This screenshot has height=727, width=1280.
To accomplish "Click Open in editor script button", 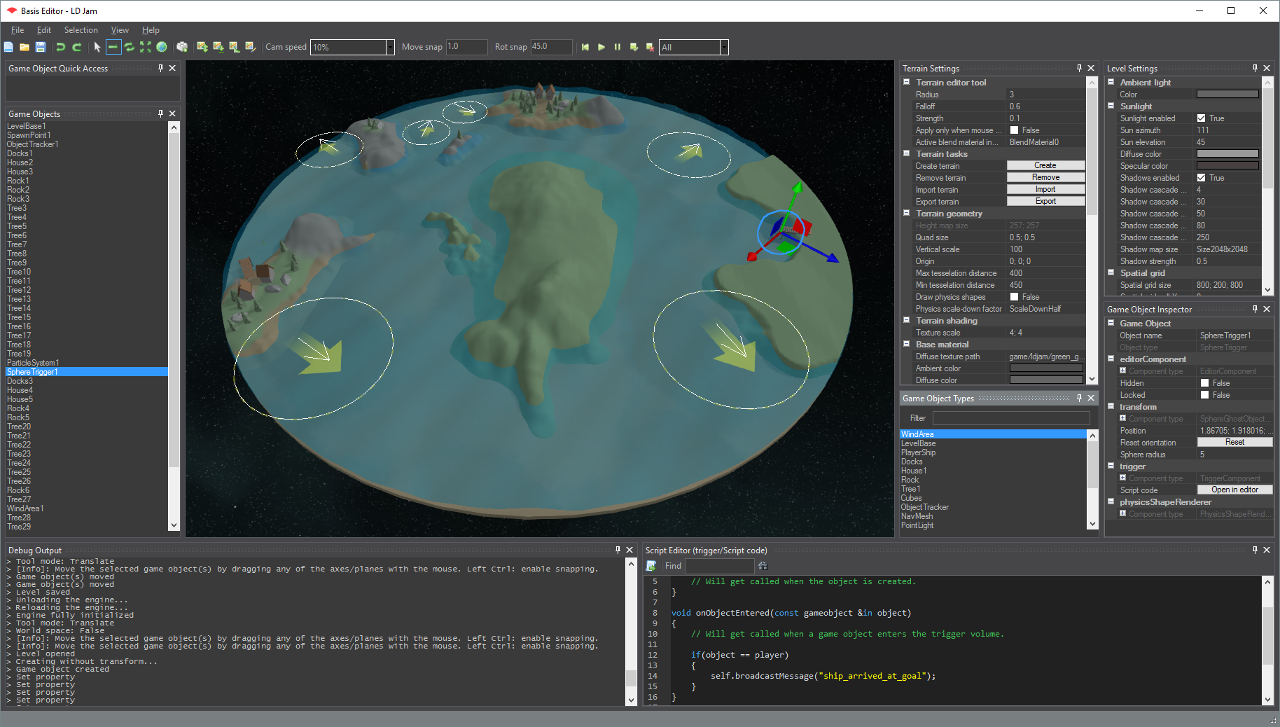I will [1235, 490].
